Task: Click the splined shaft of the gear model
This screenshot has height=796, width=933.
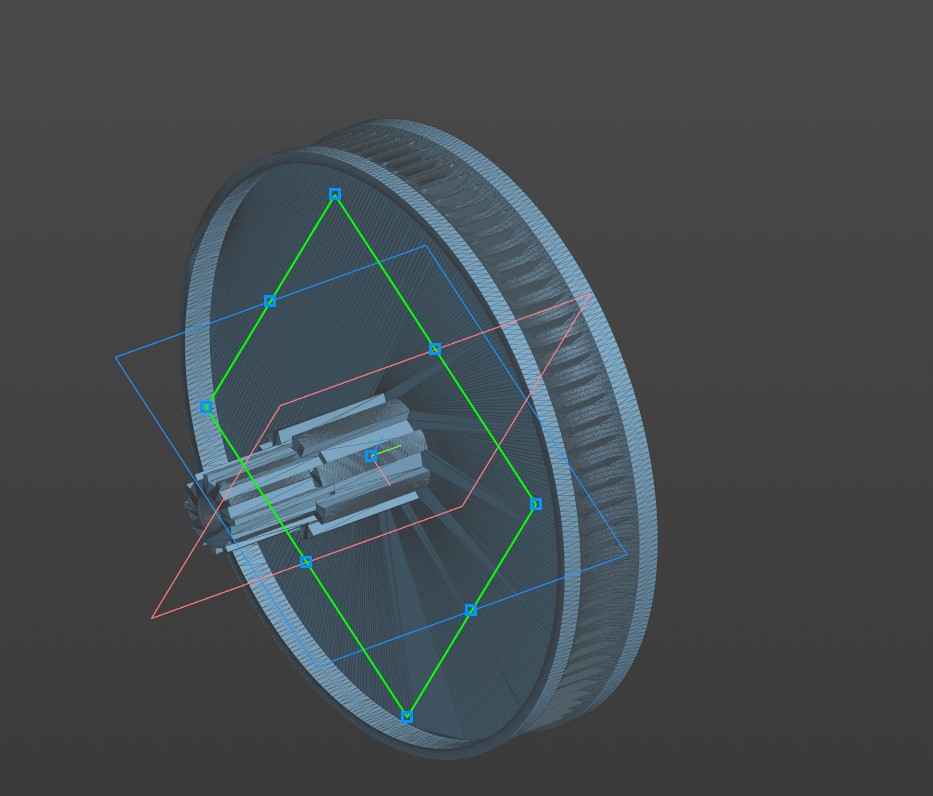Action: point(309,476)
